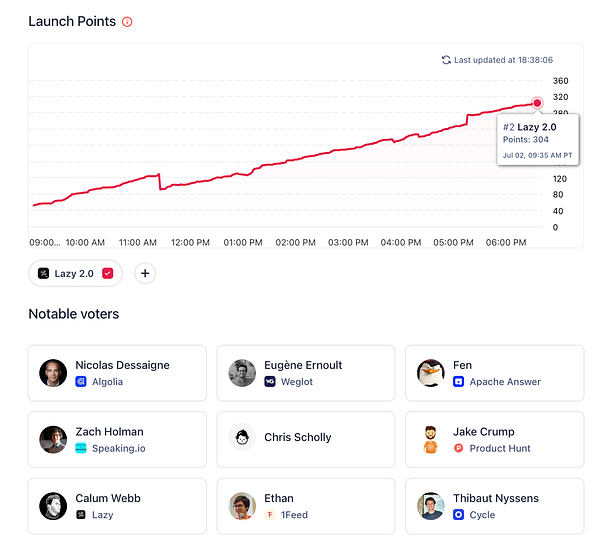Click the Speaking.io logo icon
600x540 pixels.
[x=81, y=448]
